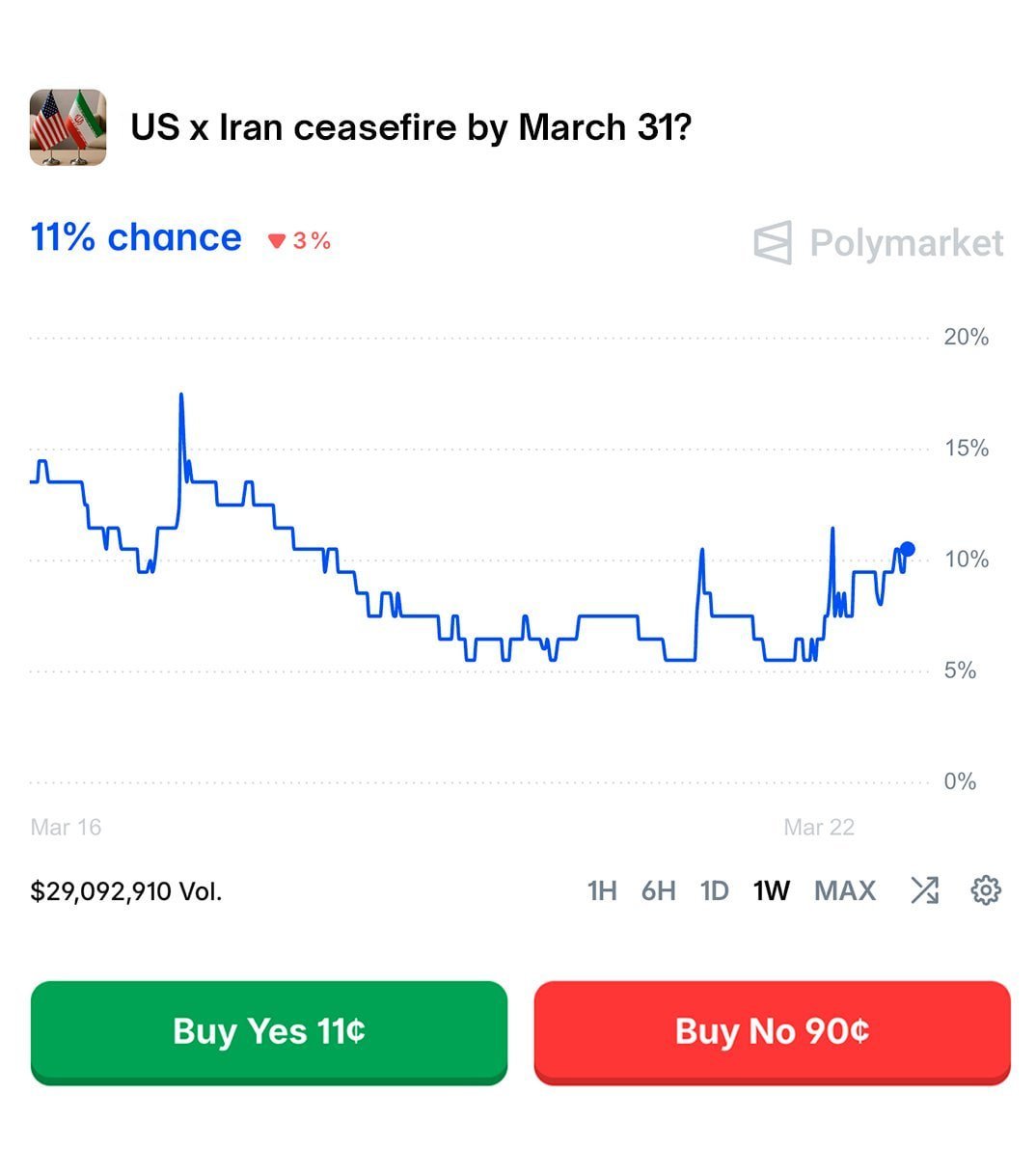1036x1175 pixels.
Task: Select the 6H chart interval
Action: pyautogui.click(x=659, y=890)
